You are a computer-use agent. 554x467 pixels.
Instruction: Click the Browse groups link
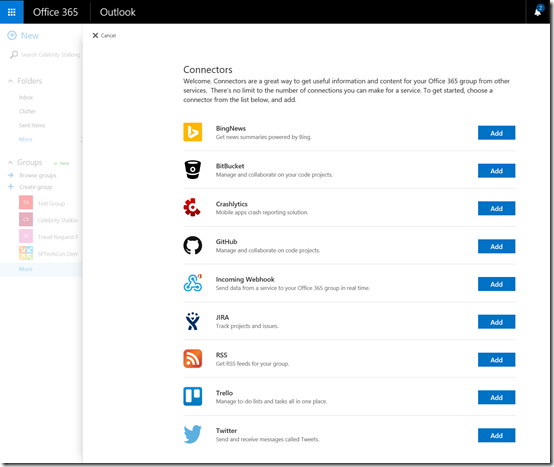38,175
